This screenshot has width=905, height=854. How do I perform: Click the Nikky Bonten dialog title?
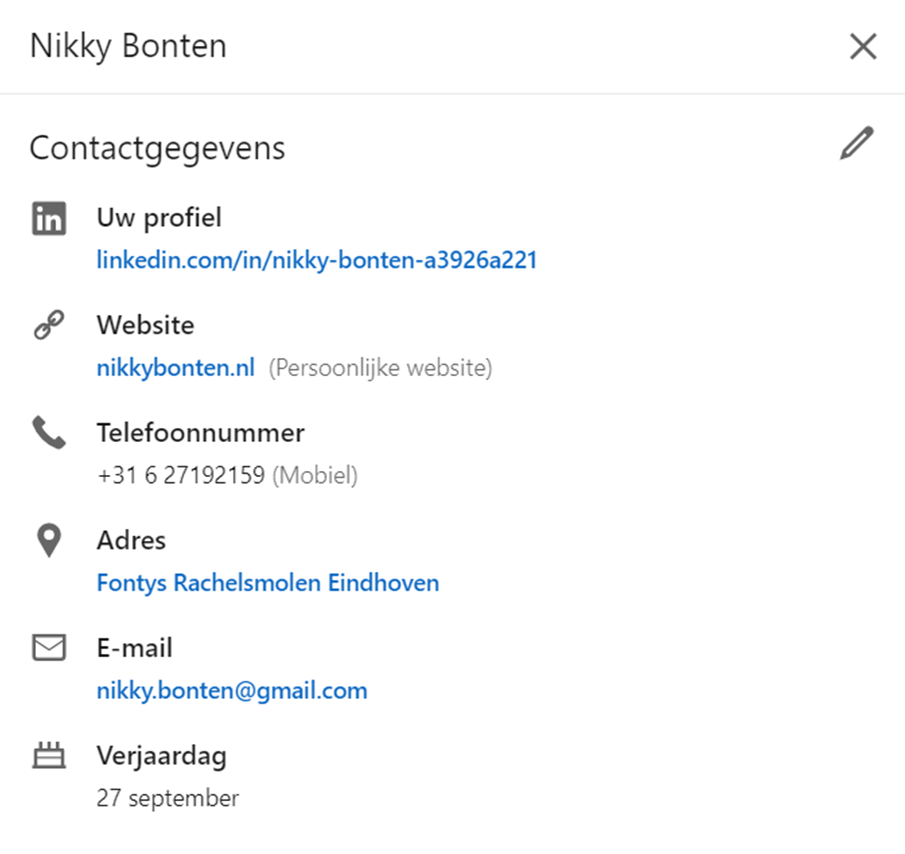[128, 47]
